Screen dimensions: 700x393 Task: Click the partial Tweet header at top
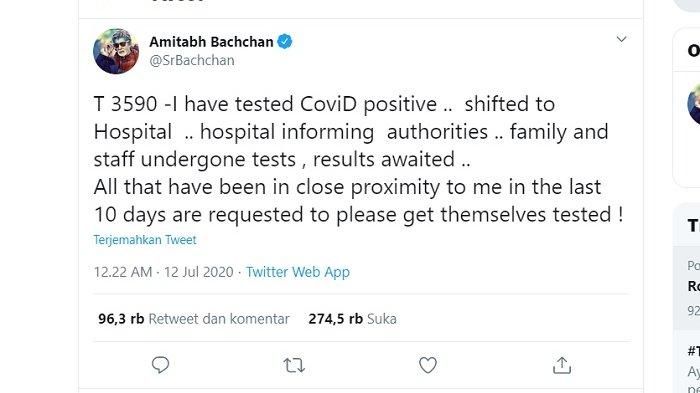179,1
